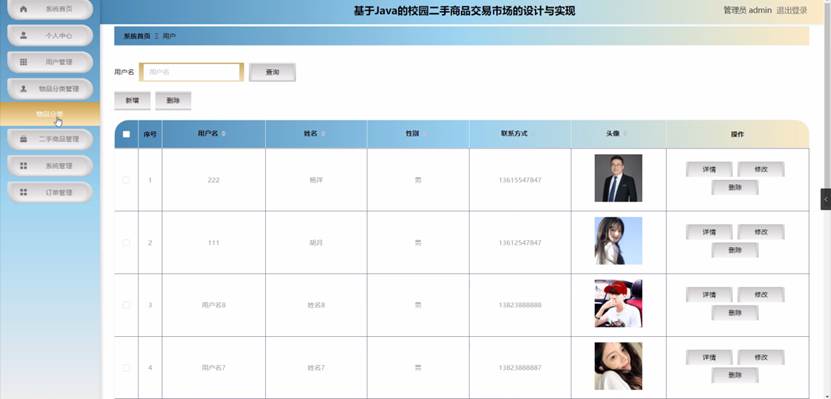Open 个人中心 in the sidebar
831x399 pixels.
click(x=50, y=36)
